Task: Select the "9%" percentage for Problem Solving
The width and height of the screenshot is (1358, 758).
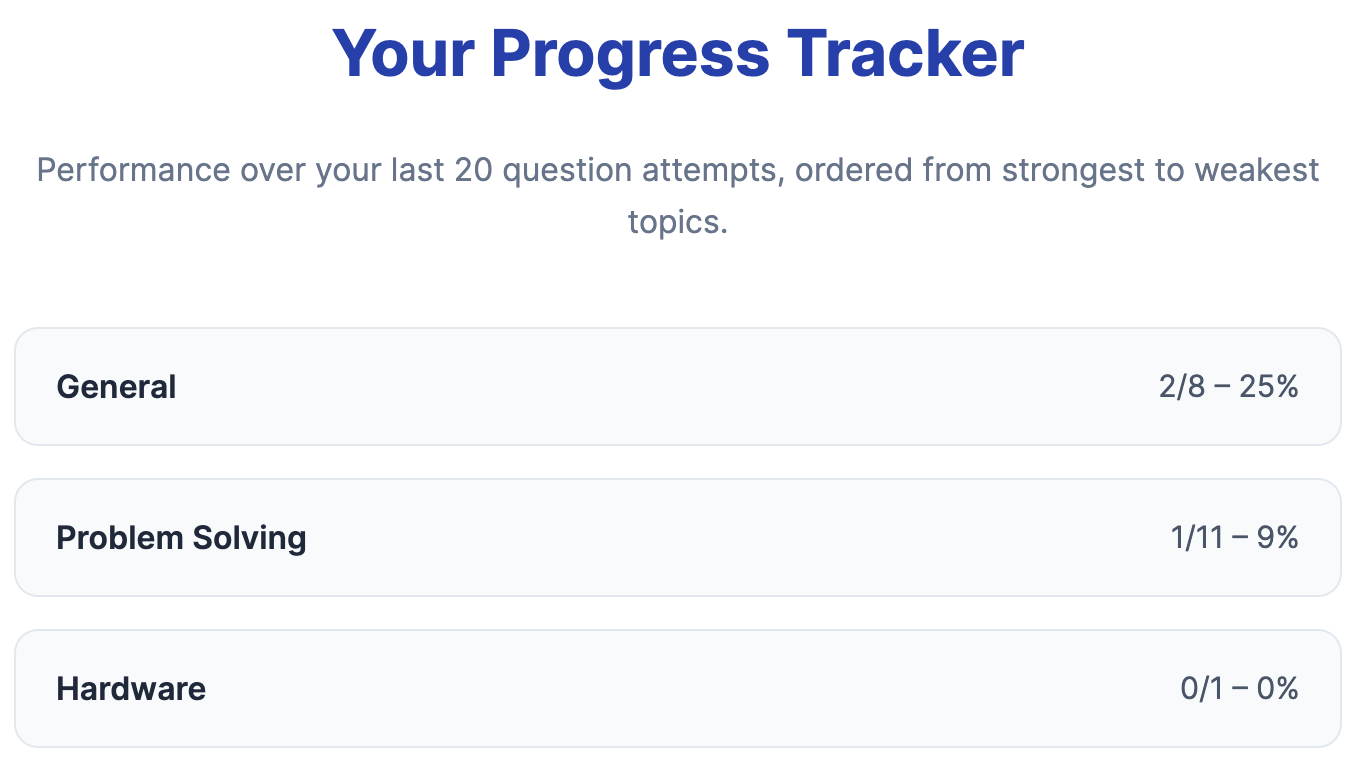Action: [x=1278, y=538]
